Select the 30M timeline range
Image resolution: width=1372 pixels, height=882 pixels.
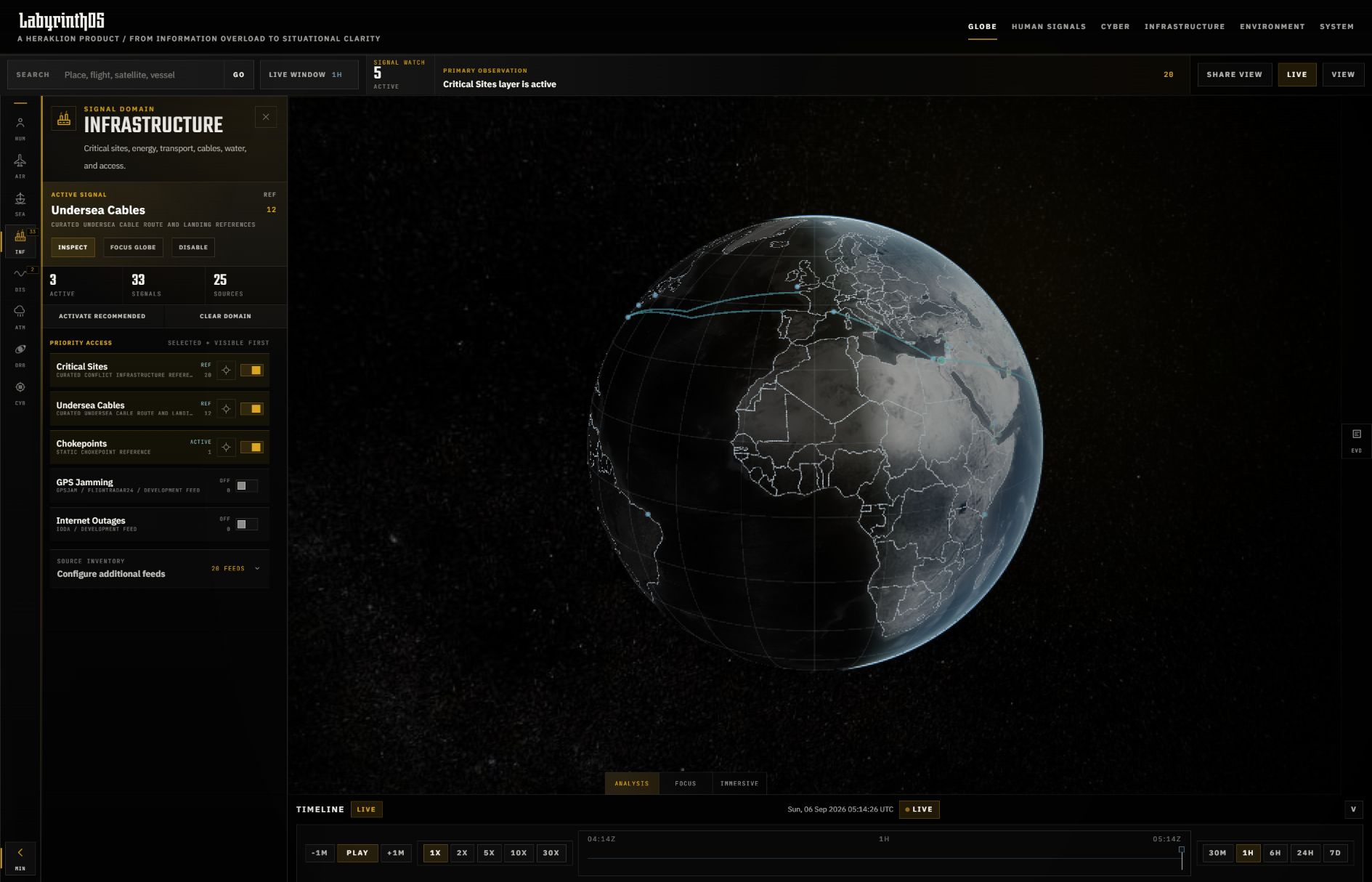point(1218,853)
